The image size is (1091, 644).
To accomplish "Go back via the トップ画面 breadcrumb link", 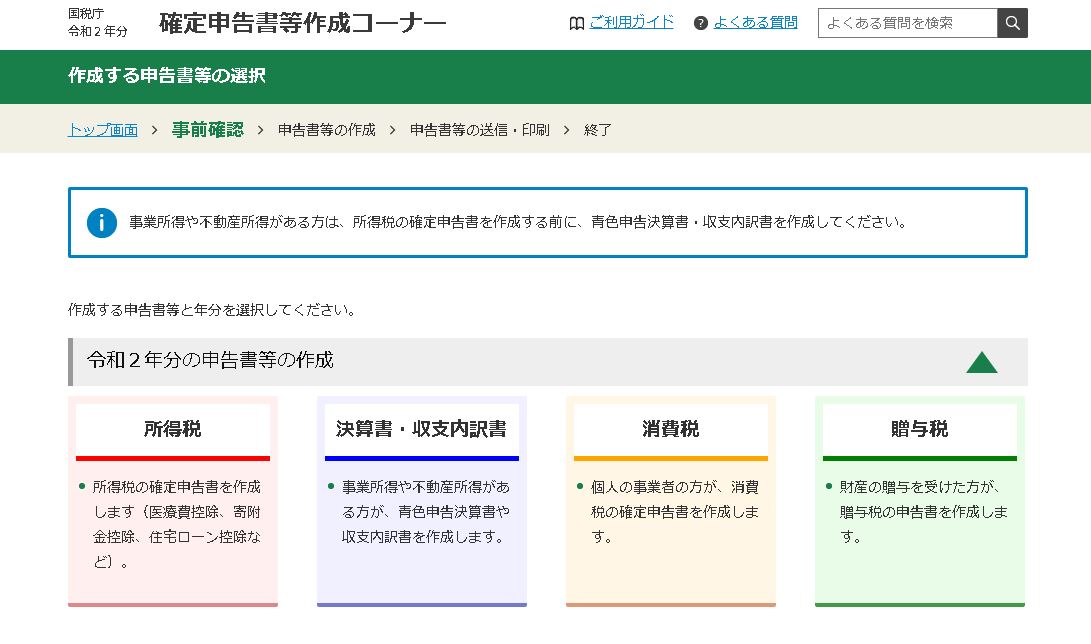I will pyautogui.click(x=103, y=130).
